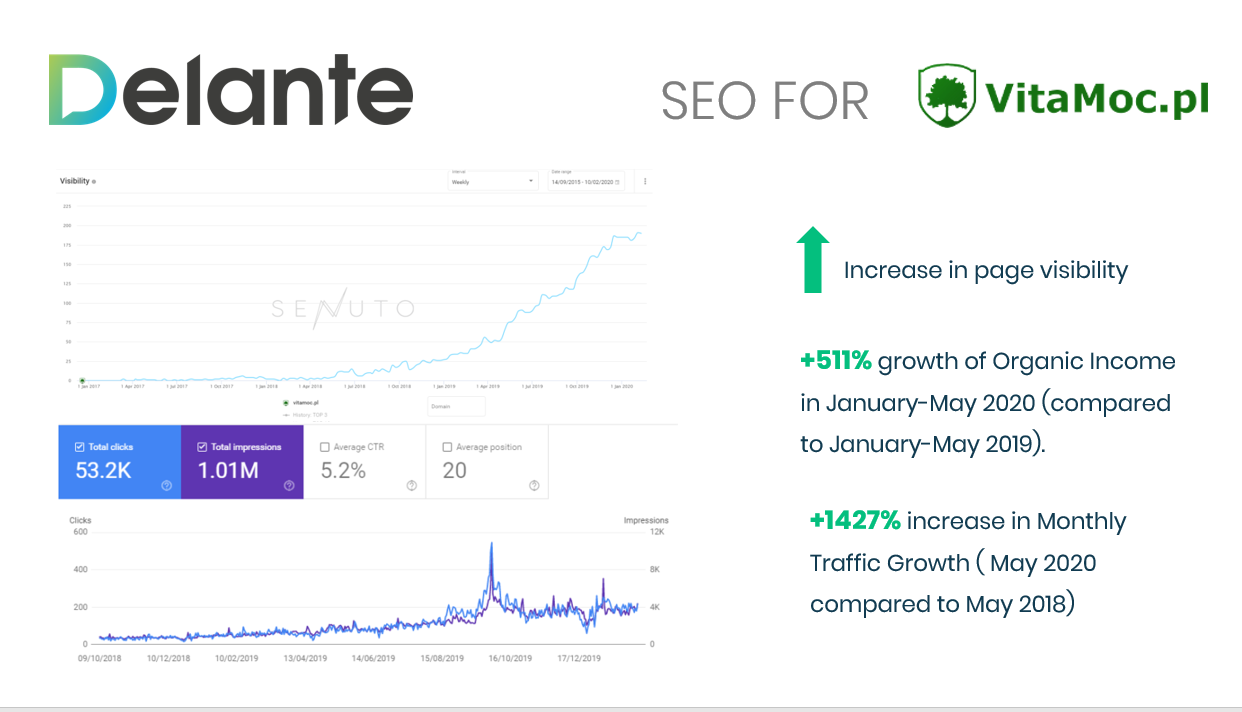
Task: Click the 5.2% average CTR value
Action: pyautogui.click(x=343, y=470)
